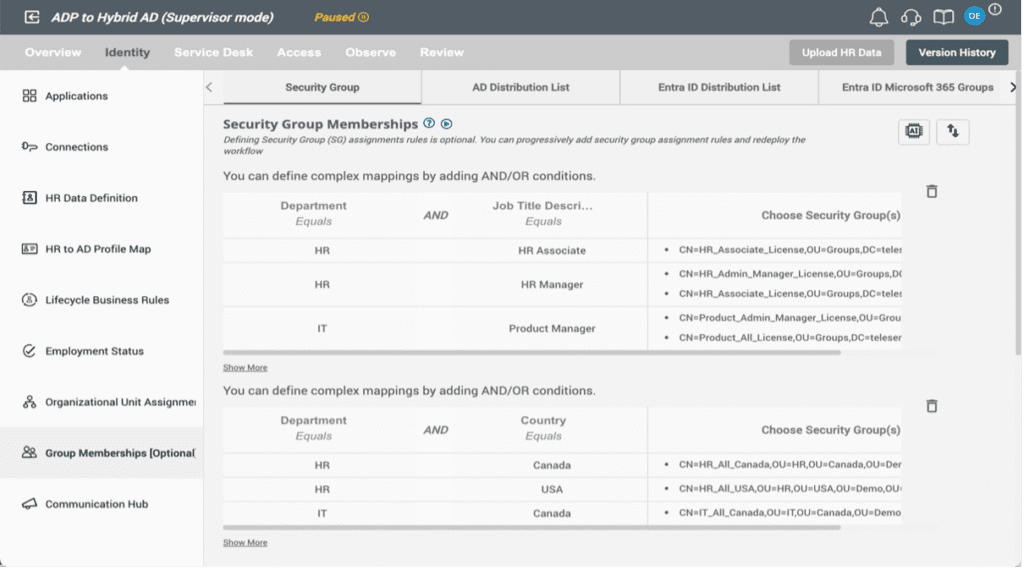Open the Service Desk tab
The image size is (1024, 570).
click(x=214, y=52)
